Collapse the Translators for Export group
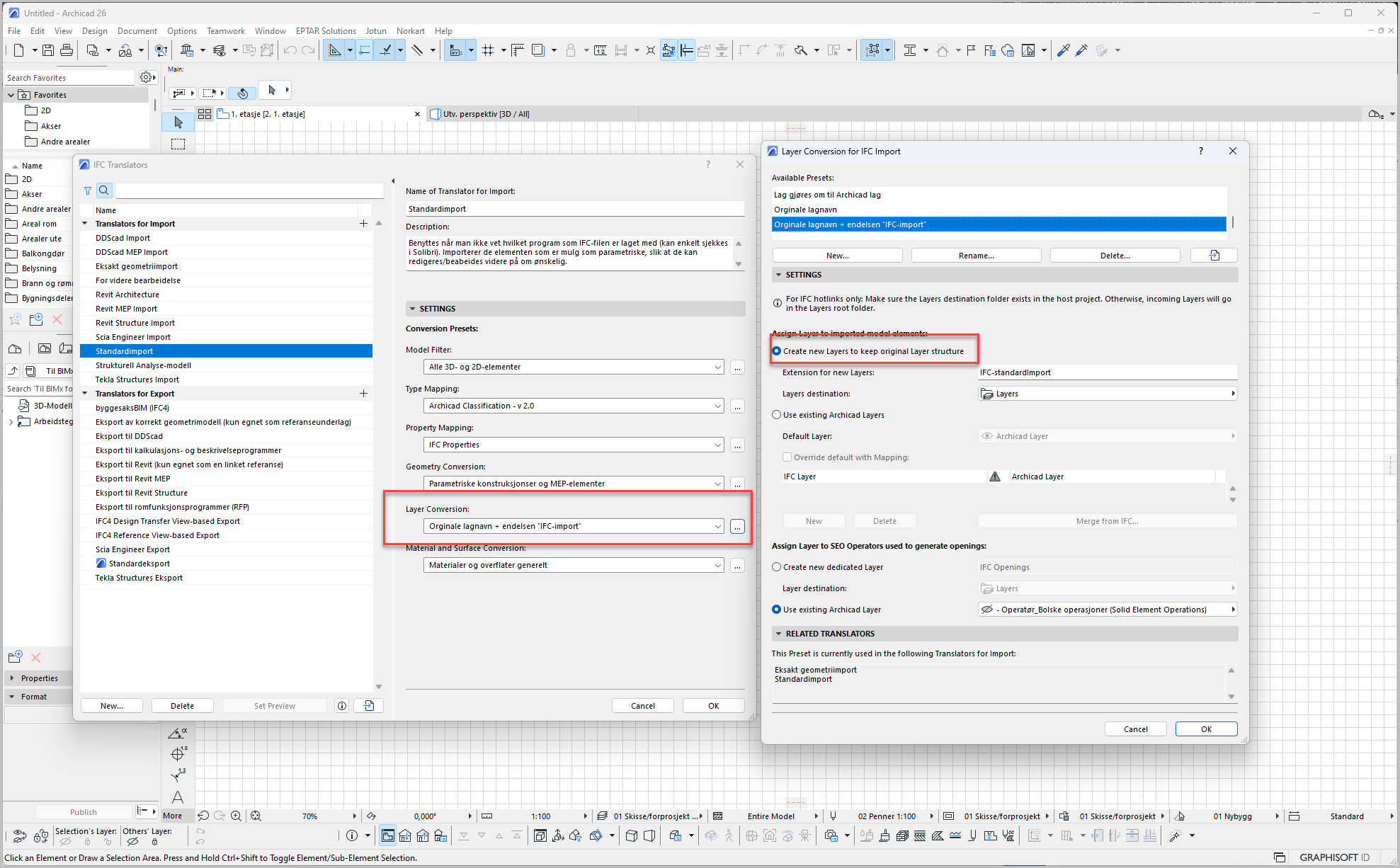The image size is (1400, 868). (85, 394)
